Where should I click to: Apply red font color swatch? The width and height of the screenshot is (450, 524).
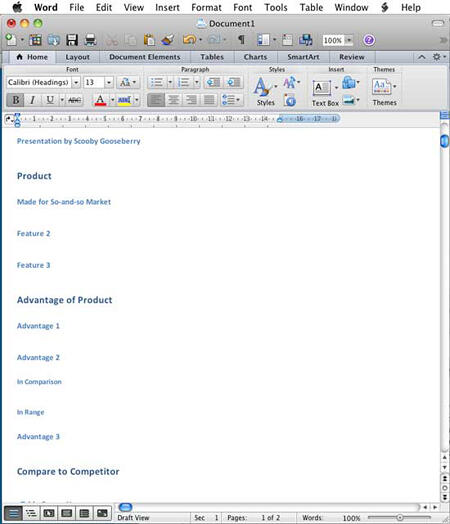(x=100, y=100)
